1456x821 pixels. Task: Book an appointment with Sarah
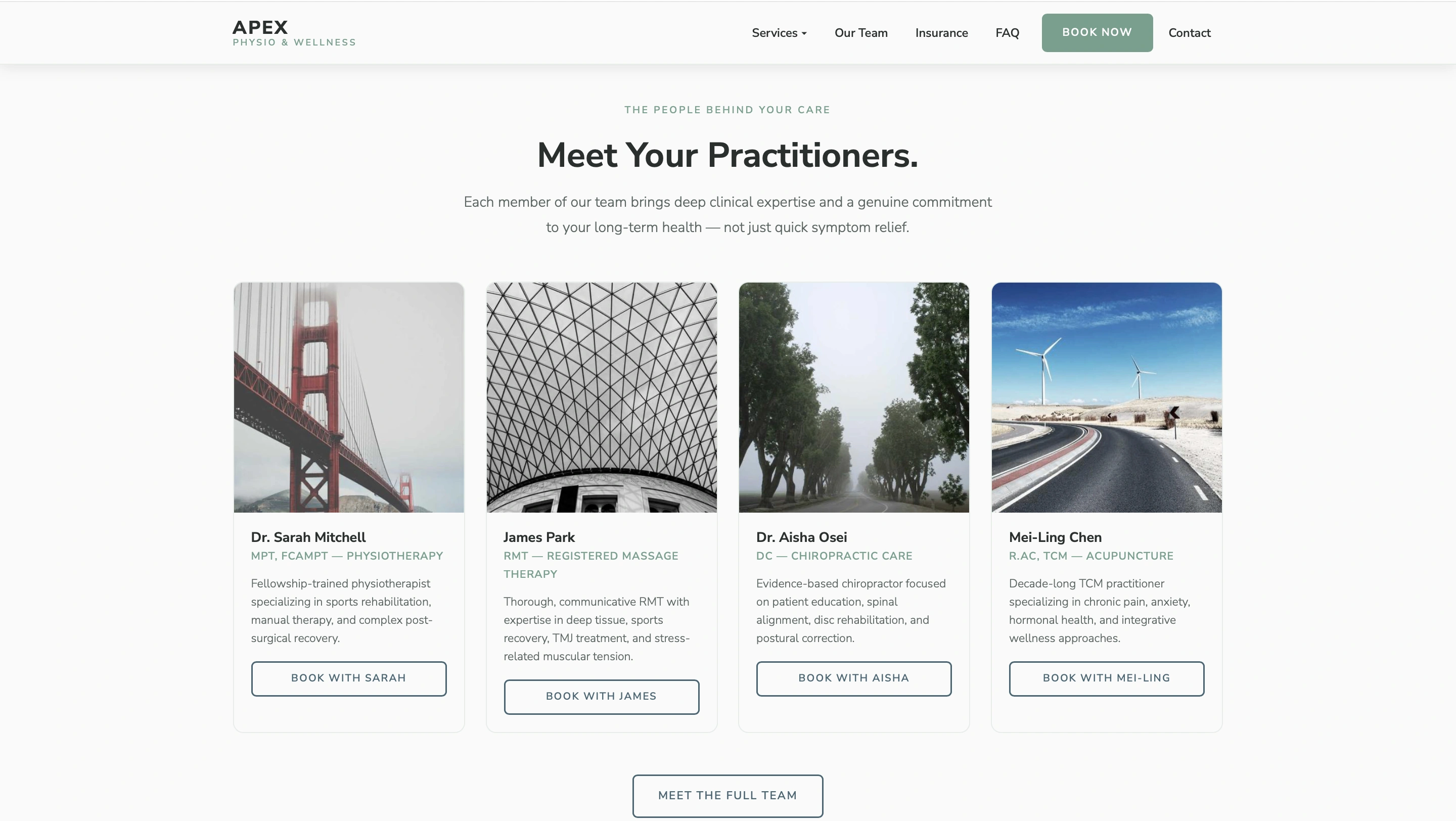(x=349, y=678)
